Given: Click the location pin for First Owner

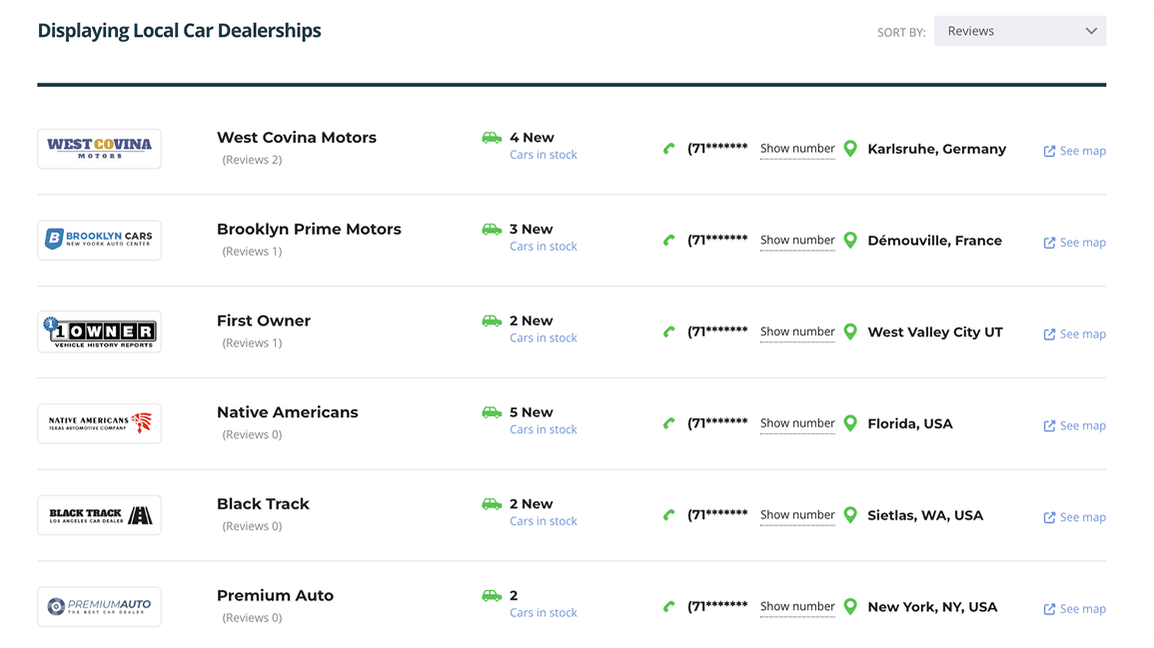Looking at the screenshot, I should pyautogui.click(x=850, y=330).
